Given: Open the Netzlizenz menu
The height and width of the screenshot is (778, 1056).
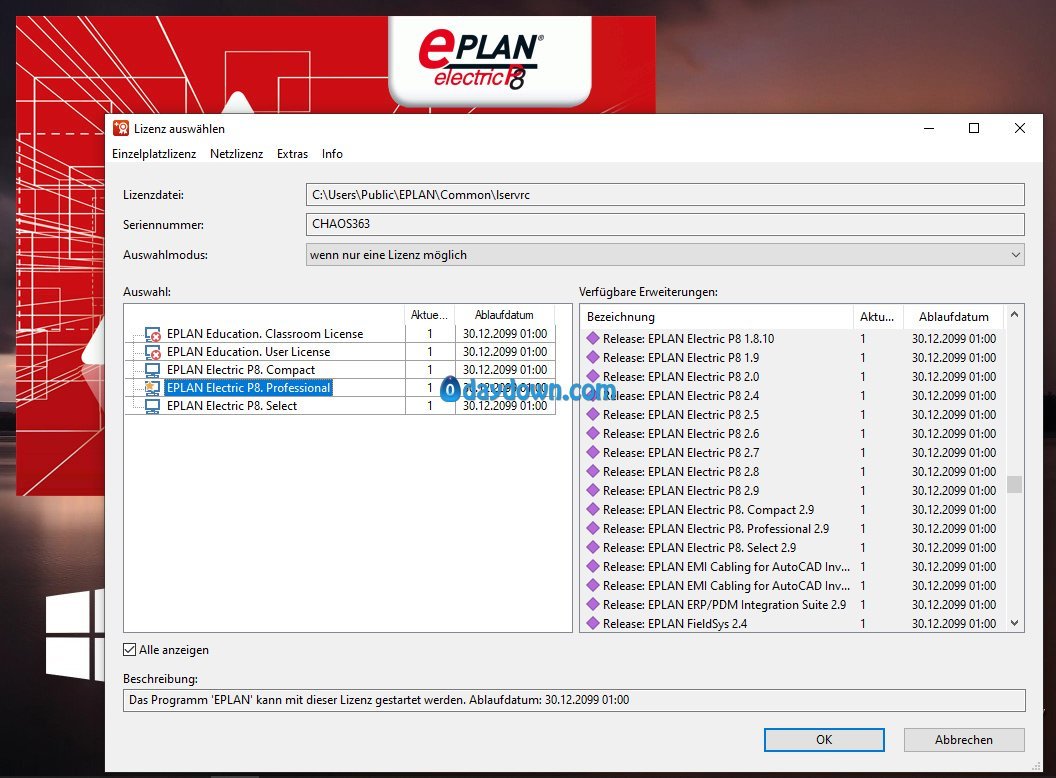Looking at the screenshot, I should coord(236,154).
